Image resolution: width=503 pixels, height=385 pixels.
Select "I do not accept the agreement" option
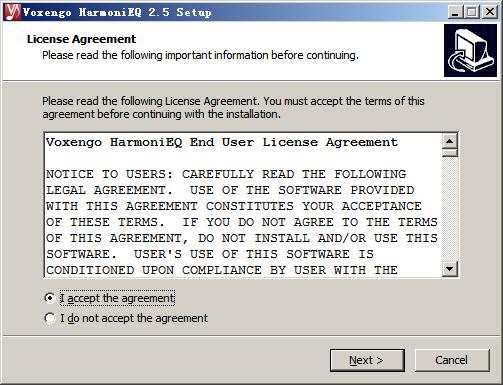pyautogui.click(x=50, y=318)
